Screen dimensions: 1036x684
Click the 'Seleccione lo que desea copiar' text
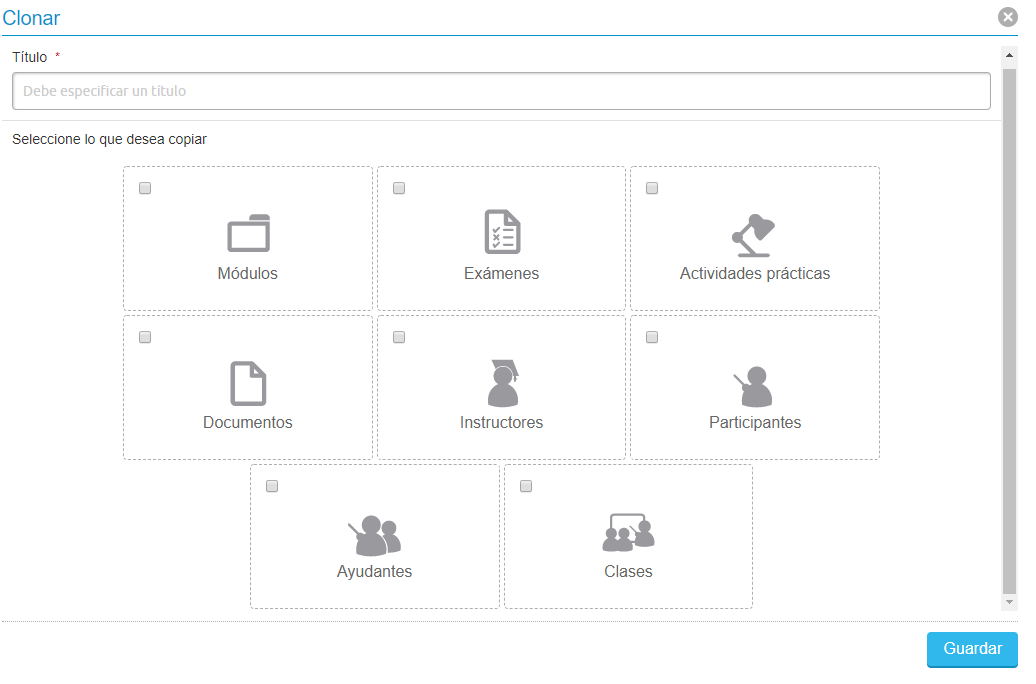click(x=110, y=139)
